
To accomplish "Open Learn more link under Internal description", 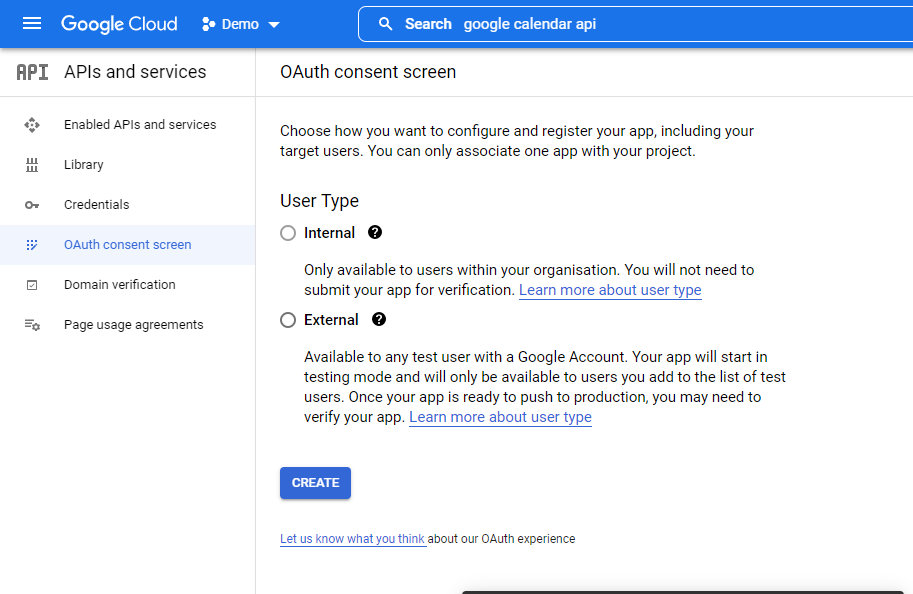I will 610,290.
